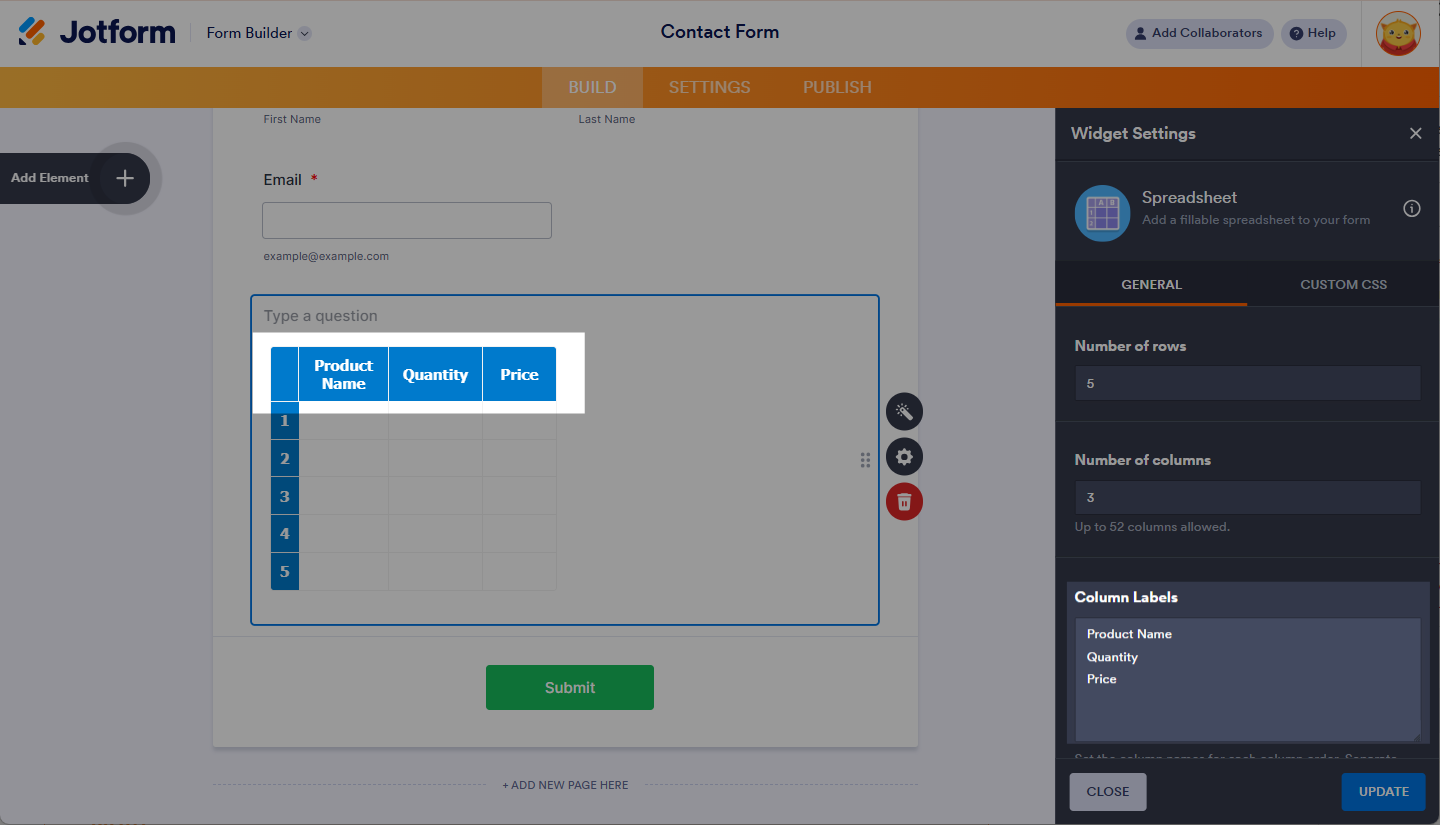Switch to the SETTINGS tab
The image size is (1440, 825).
coord(709,87)
